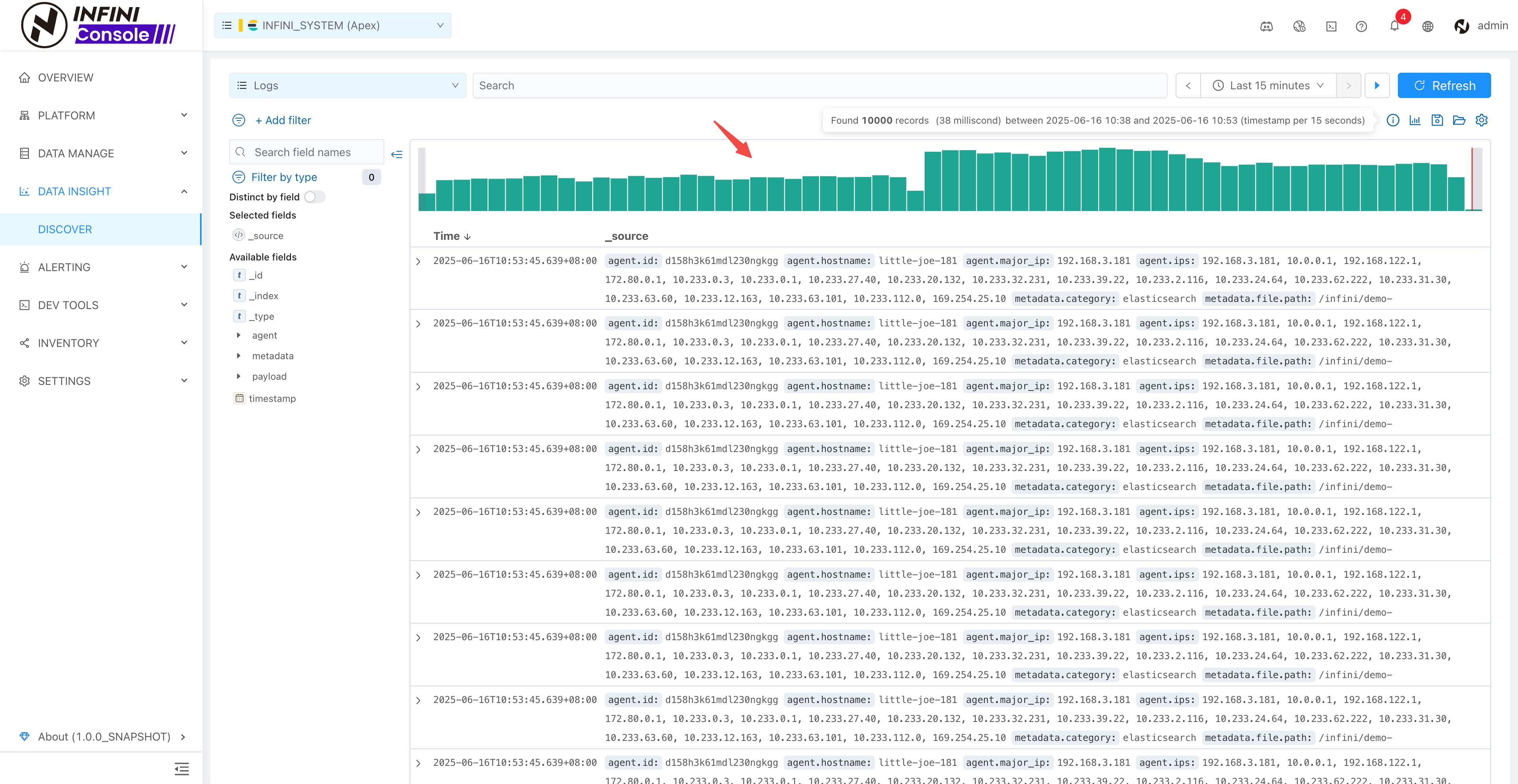Screen dimensions: 1518x784
Task: Click inside the main Search query box
Action: point(820,85)
